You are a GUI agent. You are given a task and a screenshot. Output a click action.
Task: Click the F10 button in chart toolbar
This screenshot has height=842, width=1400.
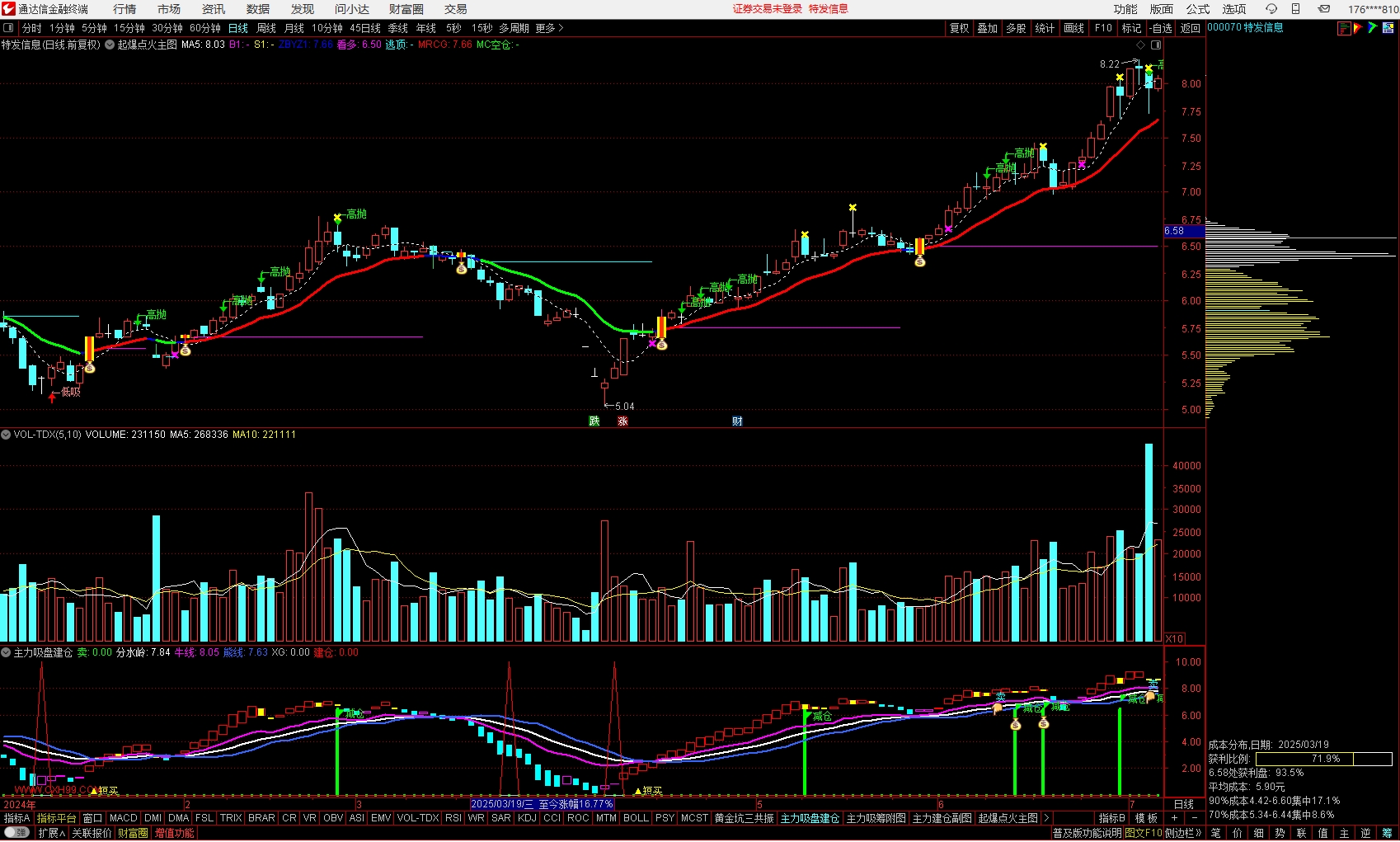coord(1103,28)
